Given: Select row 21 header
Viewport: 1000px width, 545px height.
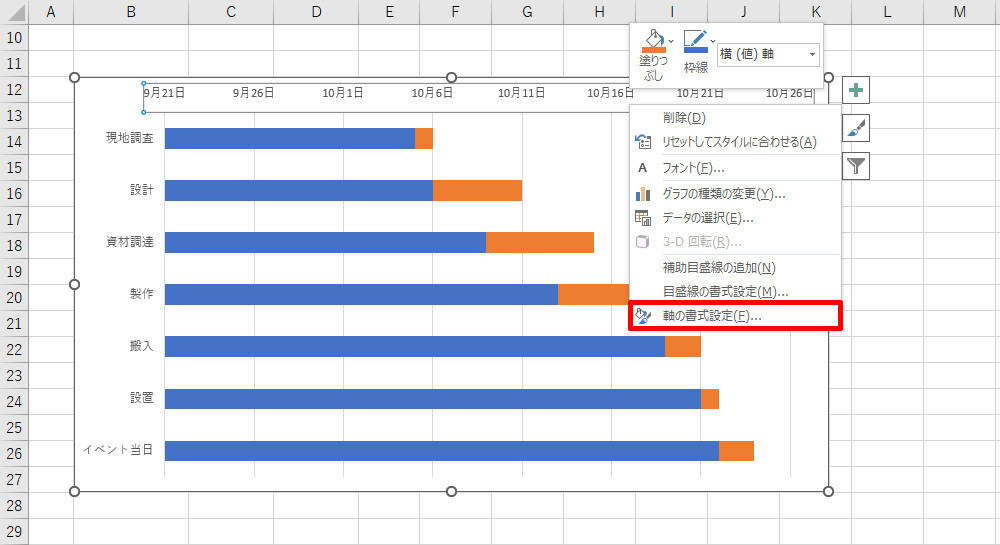Looking at the screenshot, I should [x=14, y=324].
